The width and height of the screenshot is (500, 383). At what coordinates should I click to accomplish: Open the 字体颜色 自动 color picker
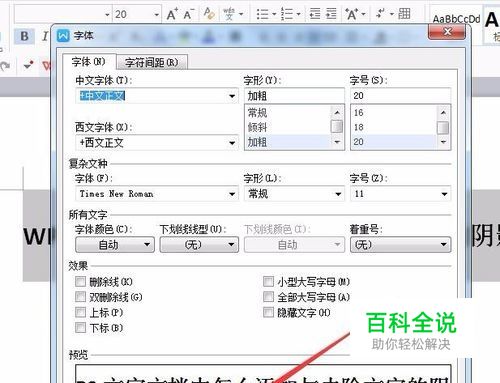115,245
